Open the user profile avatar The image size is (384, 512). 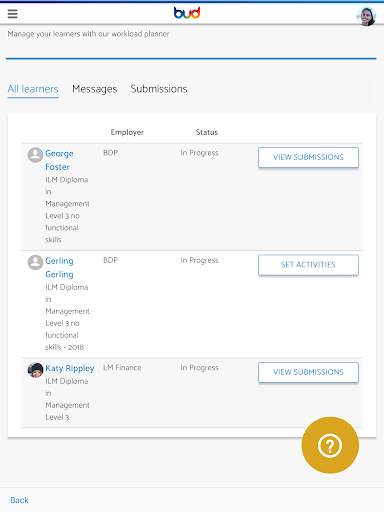pyautogui.click(x=366, y=17)
